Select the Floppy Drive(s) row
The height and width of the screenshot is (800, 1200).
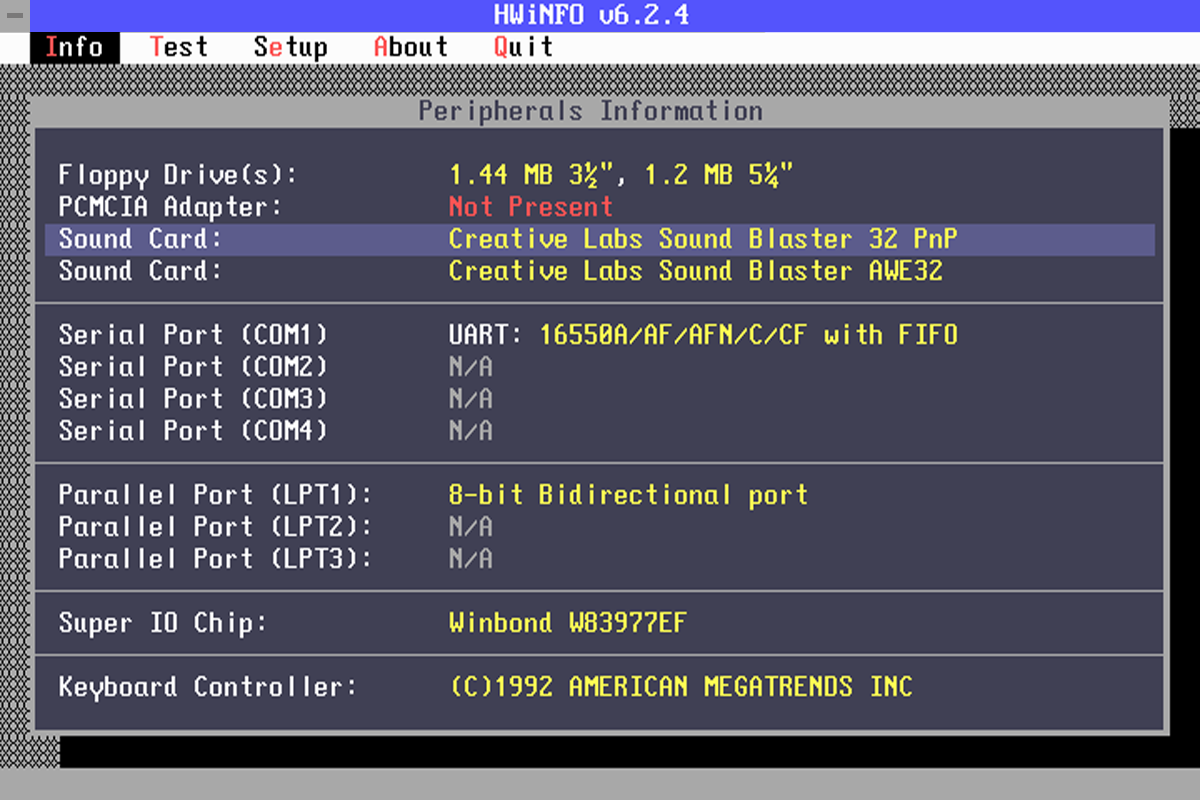click(x=600, y=175)
